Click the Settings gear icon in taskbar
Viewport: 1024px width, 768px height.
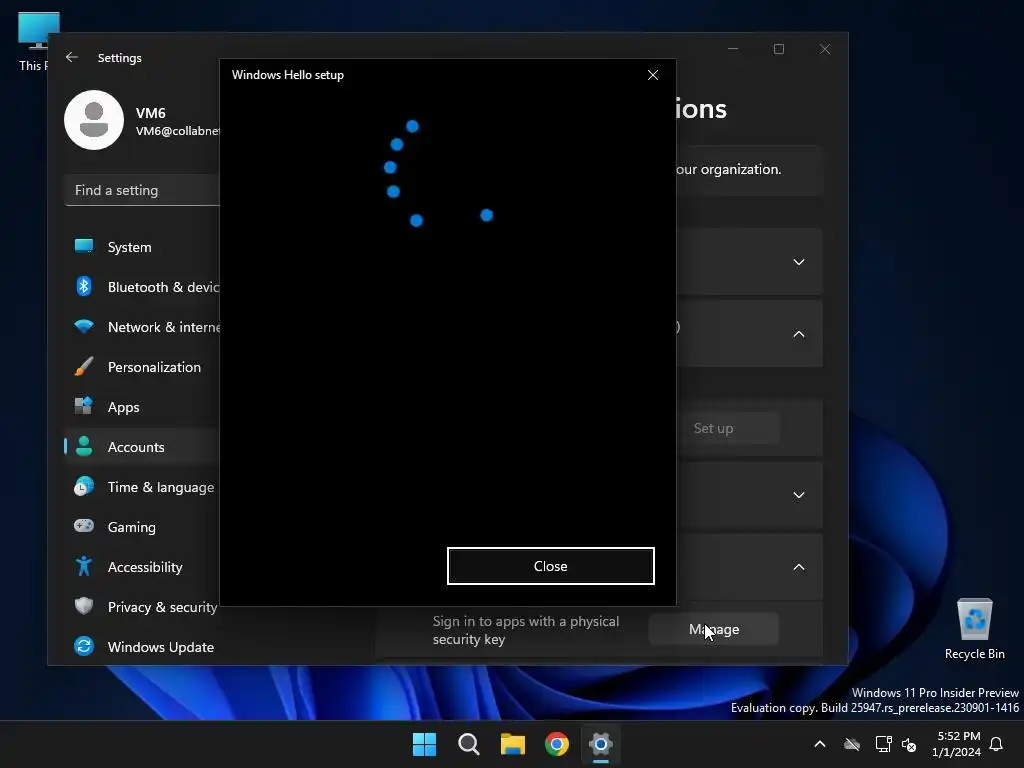[x=601, y=744]
